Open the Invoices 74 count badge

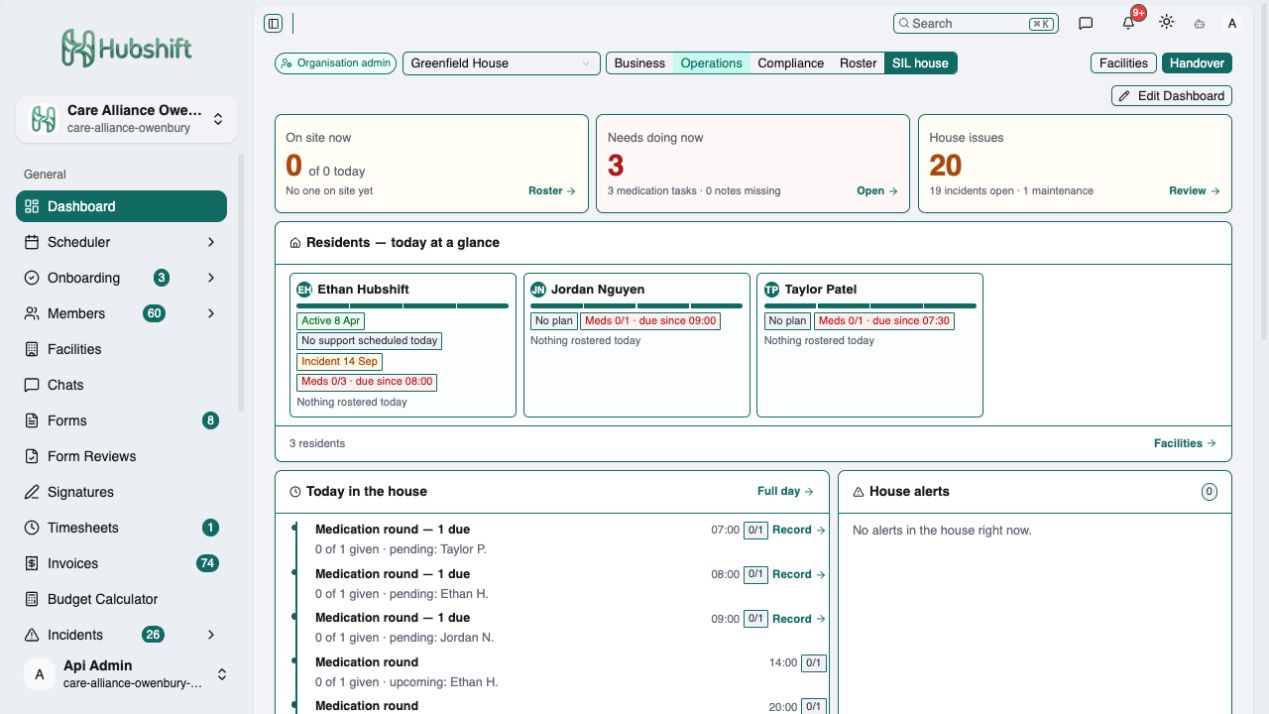pyautogui.click(x=207, y=564)
